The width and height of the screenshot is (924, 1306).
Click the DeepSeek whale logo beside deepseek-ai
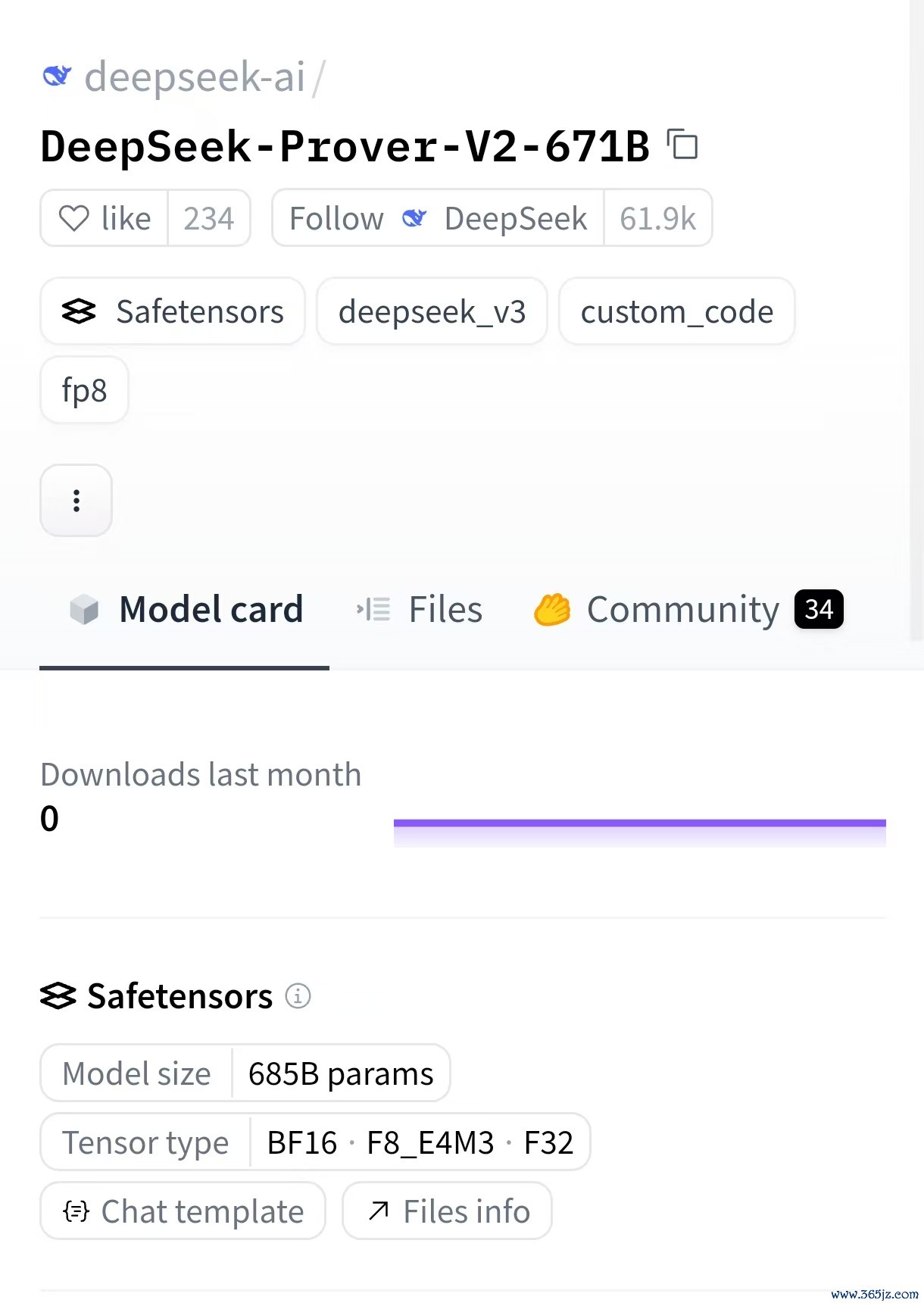pos(57,76)
